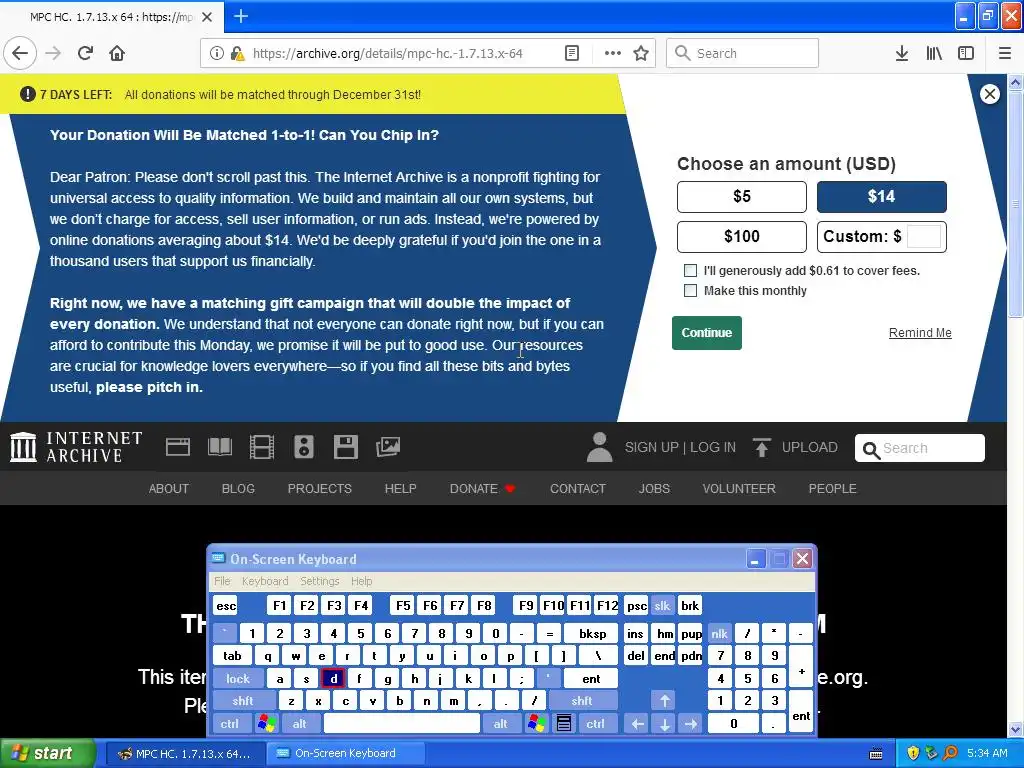Check the add $0.61 to cover fees box
1024x768 pixels.
[x=690, y=270]
